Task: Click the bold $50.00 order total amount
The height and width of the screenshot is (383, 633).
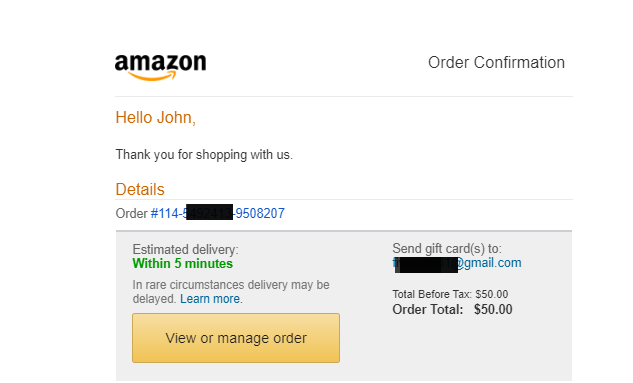Action: pyautogui.click(x=493, y=310)
